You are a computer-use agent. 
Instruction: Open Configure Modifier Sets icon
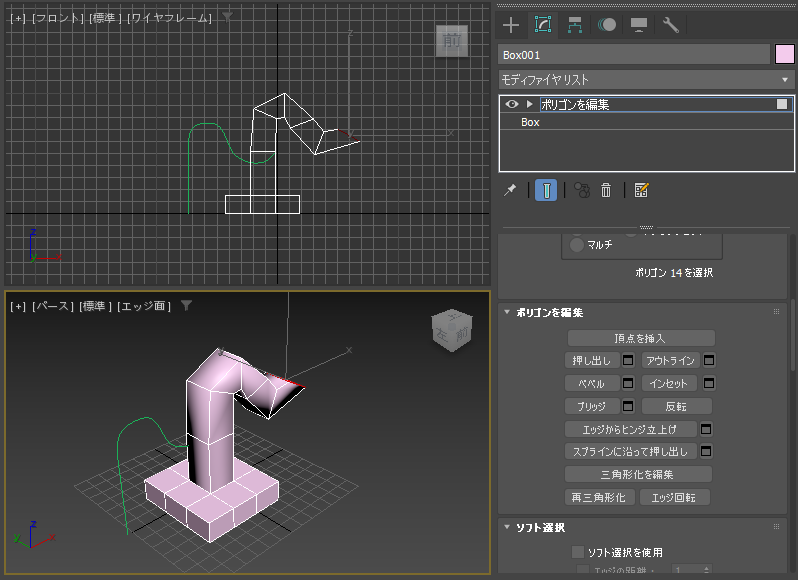click(x=641, y=190)
